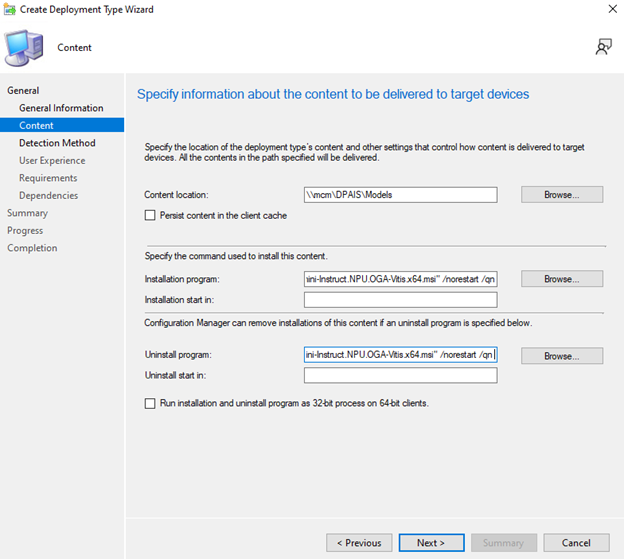Click the 'Uninstall program:' label
Viewport: 624px width, 559px height.
pos(178,354)
